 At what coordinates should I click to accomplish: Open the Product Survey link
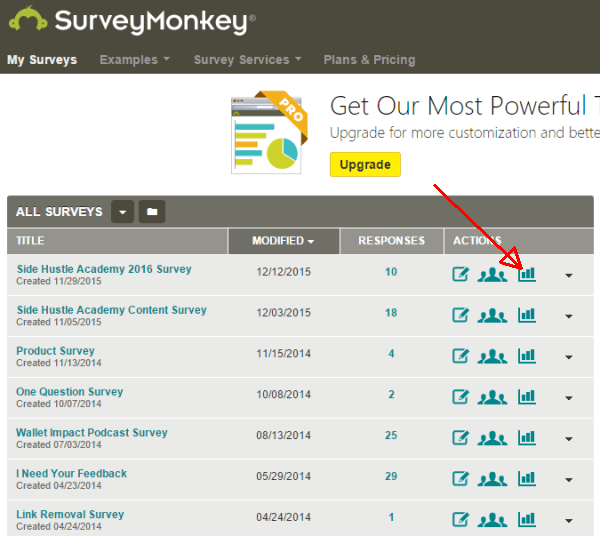[x=55, y=351]
